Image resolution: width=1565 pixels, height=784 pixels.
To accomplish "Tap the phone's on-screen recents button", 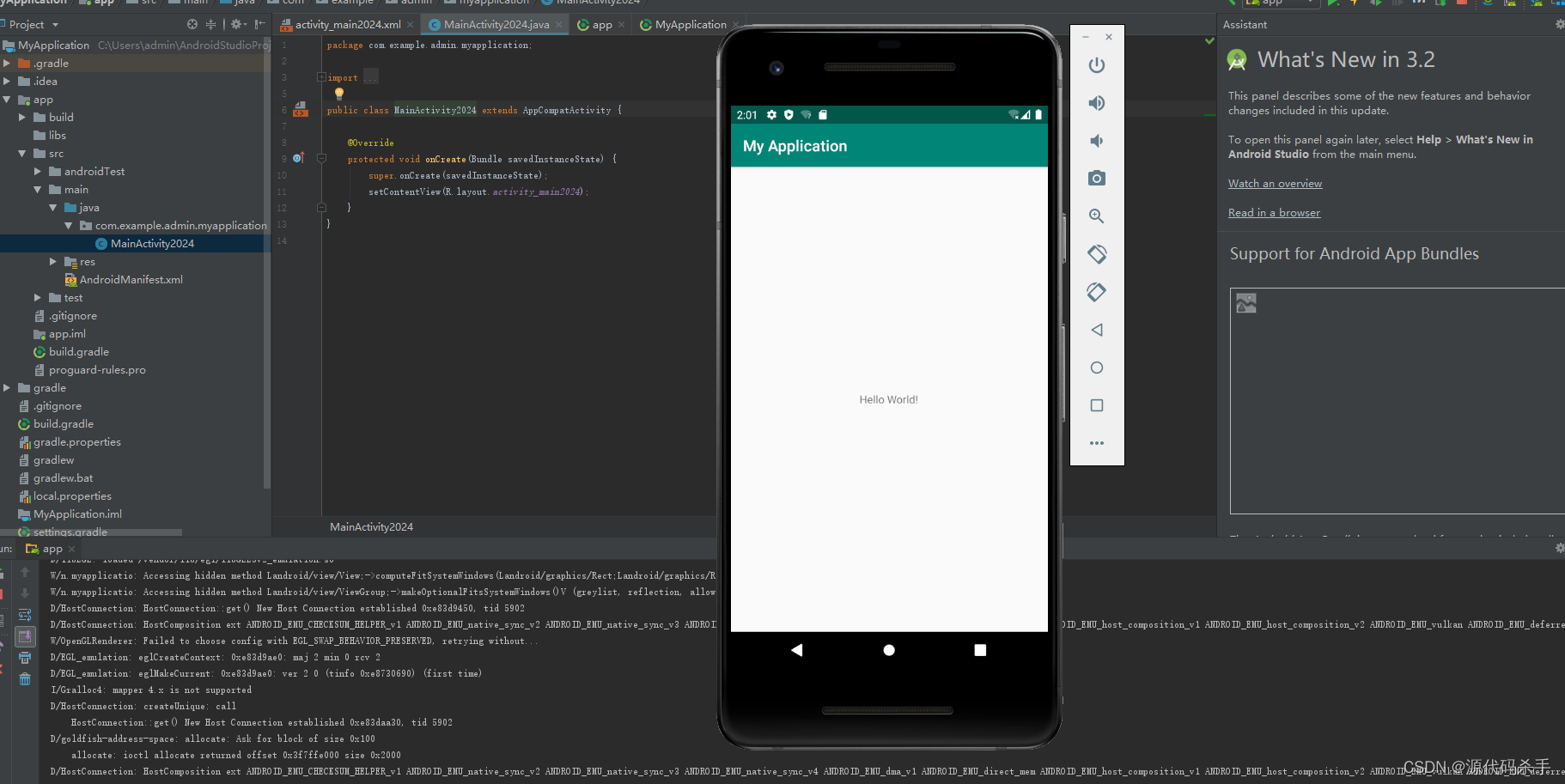I will (x=980, y=650).
